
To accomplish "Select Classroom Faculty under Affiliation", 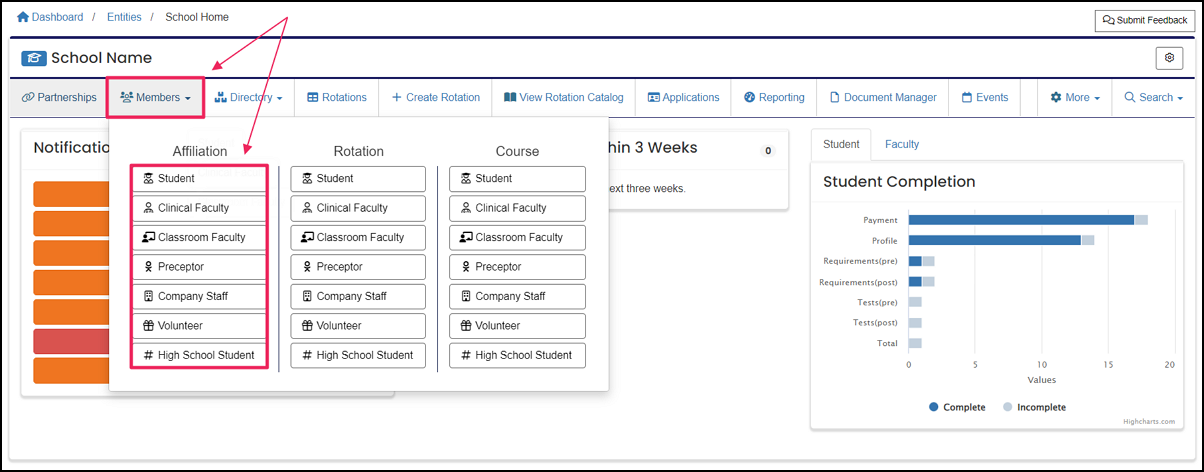I will [199, 238].
